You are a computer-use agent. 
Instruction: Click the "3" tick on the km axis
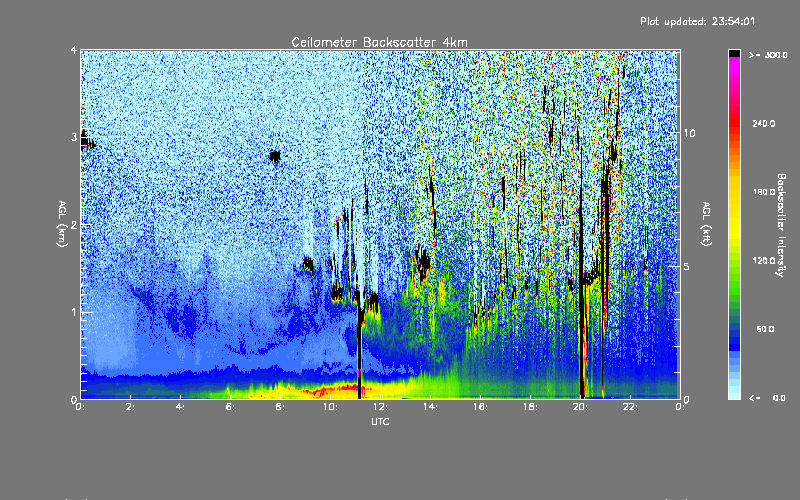pos(74,137)
